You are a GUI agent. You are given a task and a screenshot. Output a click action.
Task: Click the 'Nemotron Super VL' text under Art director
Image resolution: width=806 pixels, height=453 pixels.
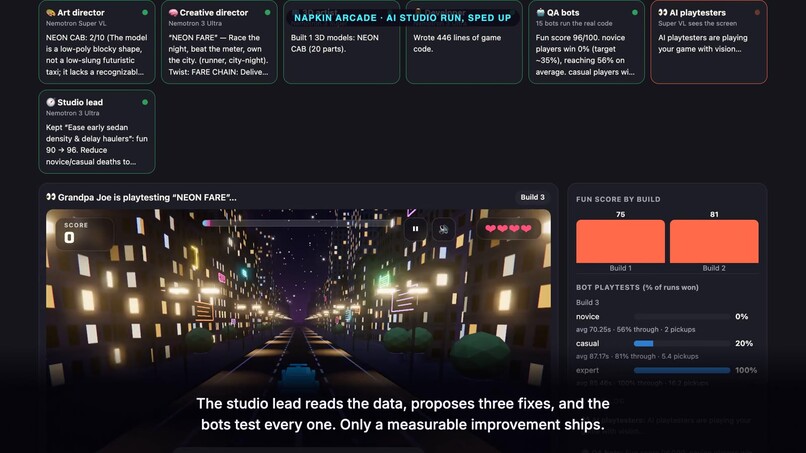click(x=76, y=24)
